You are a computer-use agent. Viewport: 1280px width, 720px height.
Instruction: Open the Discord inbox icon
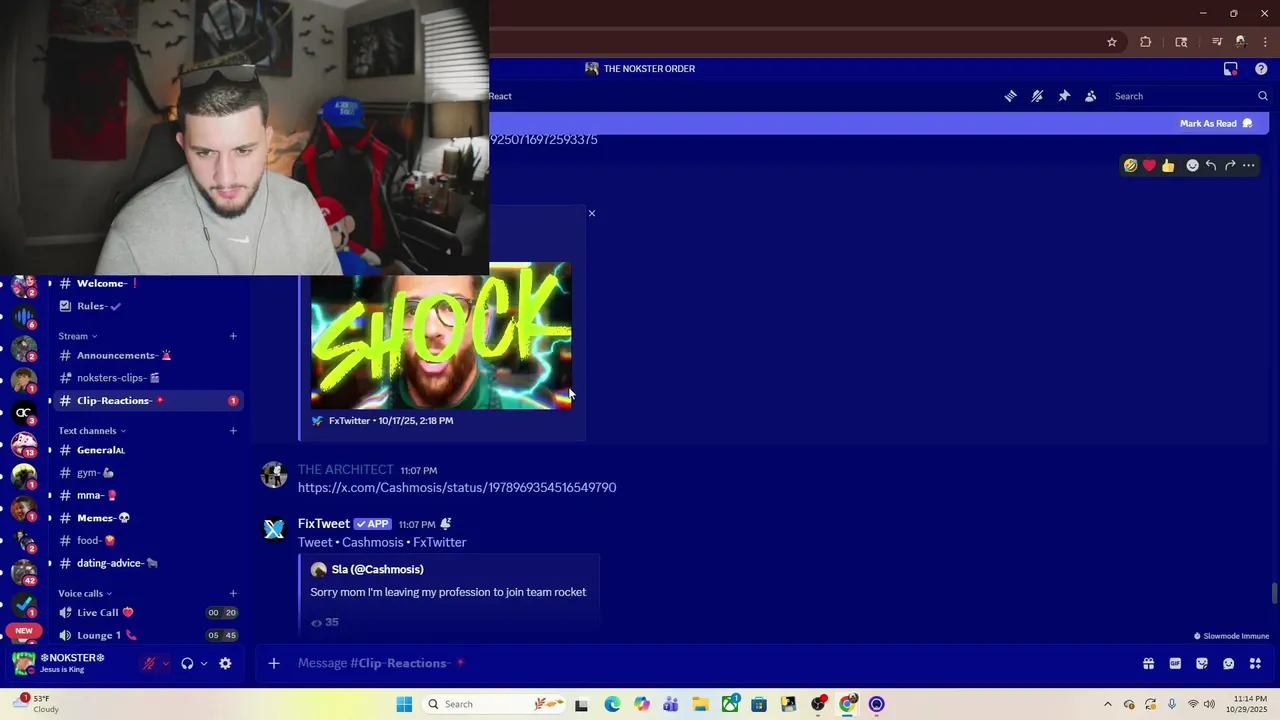[x=1231, y=69]
